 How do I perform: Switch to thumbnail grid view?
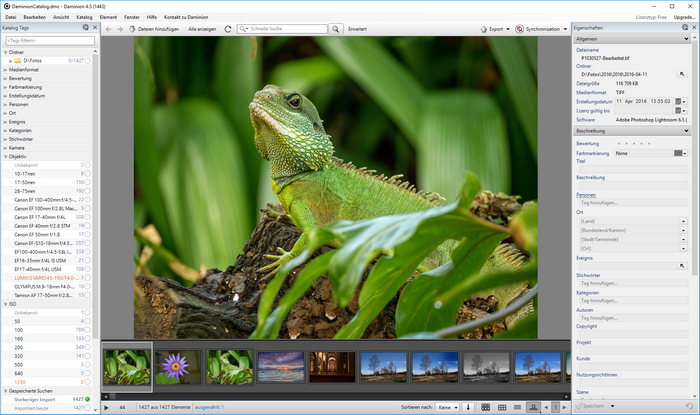click(485, 407)
